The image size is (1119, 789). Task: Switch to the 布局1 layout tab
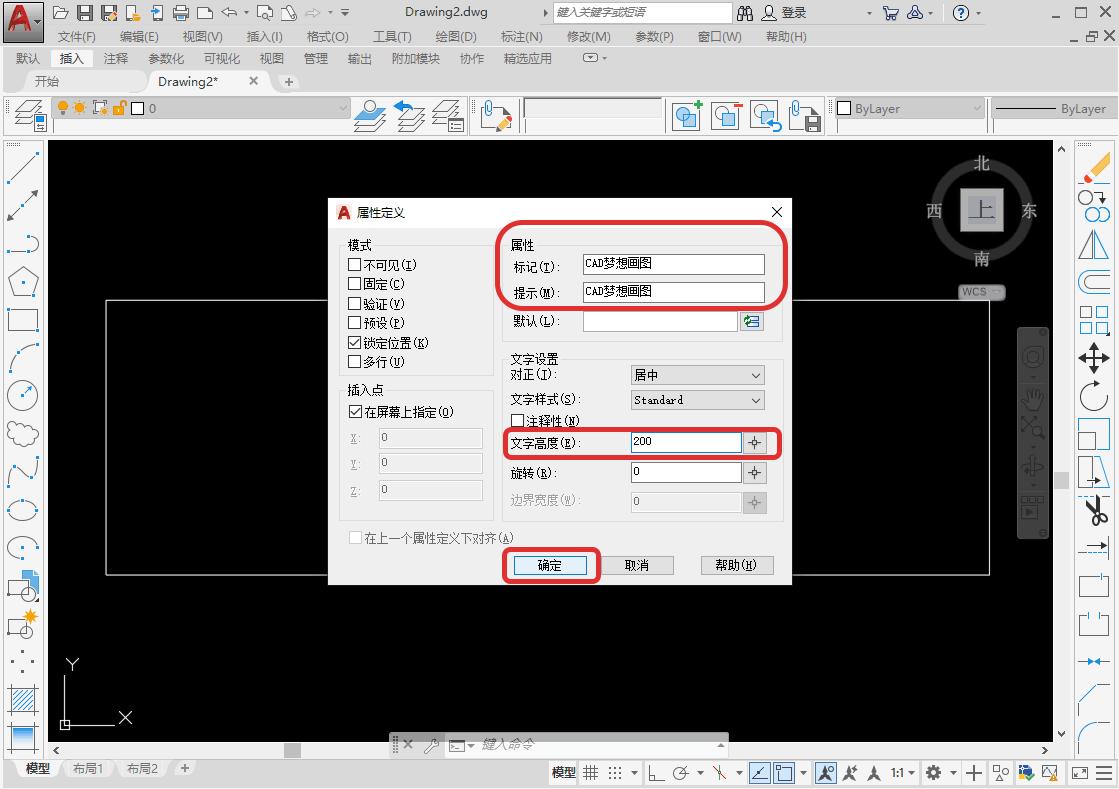88,768
